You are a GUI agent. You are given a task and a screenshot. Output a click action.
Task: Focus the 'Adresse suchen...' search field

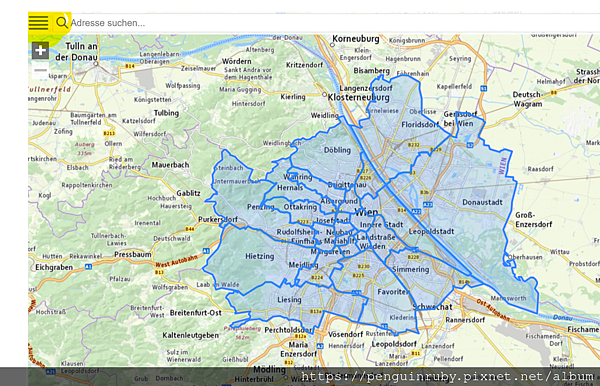[x=333, y=23]
